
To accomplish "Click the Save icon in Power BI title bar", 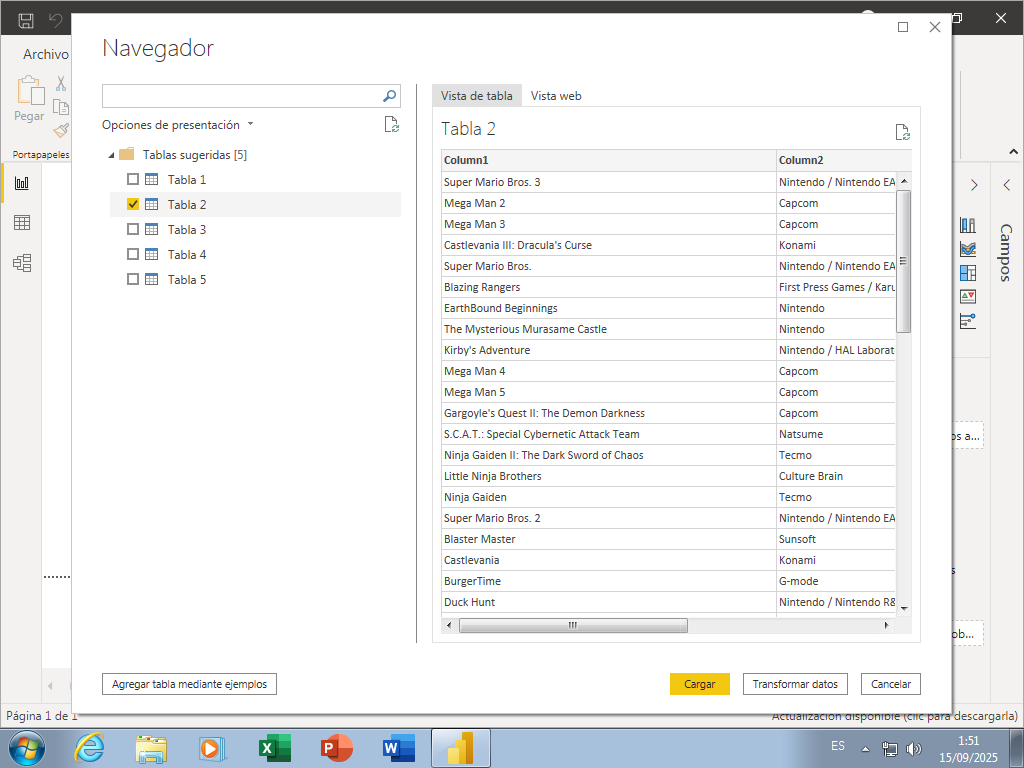I will coord(25,20).
